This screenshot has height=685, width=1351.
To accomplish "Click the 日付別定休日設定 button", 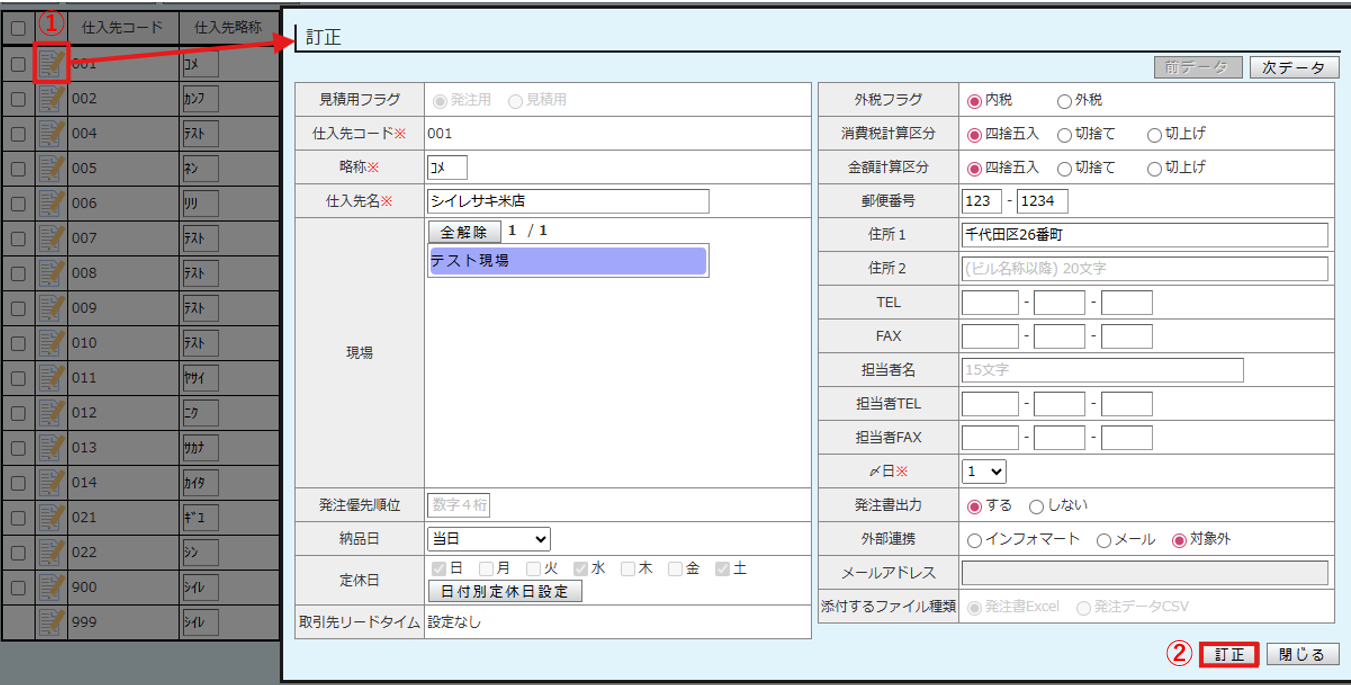I will tap(504, 591).
